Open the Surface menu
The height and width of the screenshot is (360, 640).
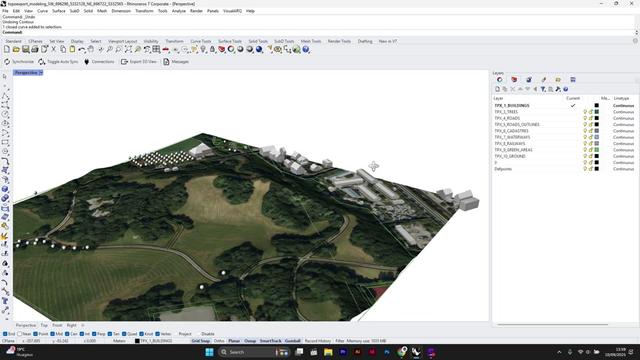[x=59, y=11]
